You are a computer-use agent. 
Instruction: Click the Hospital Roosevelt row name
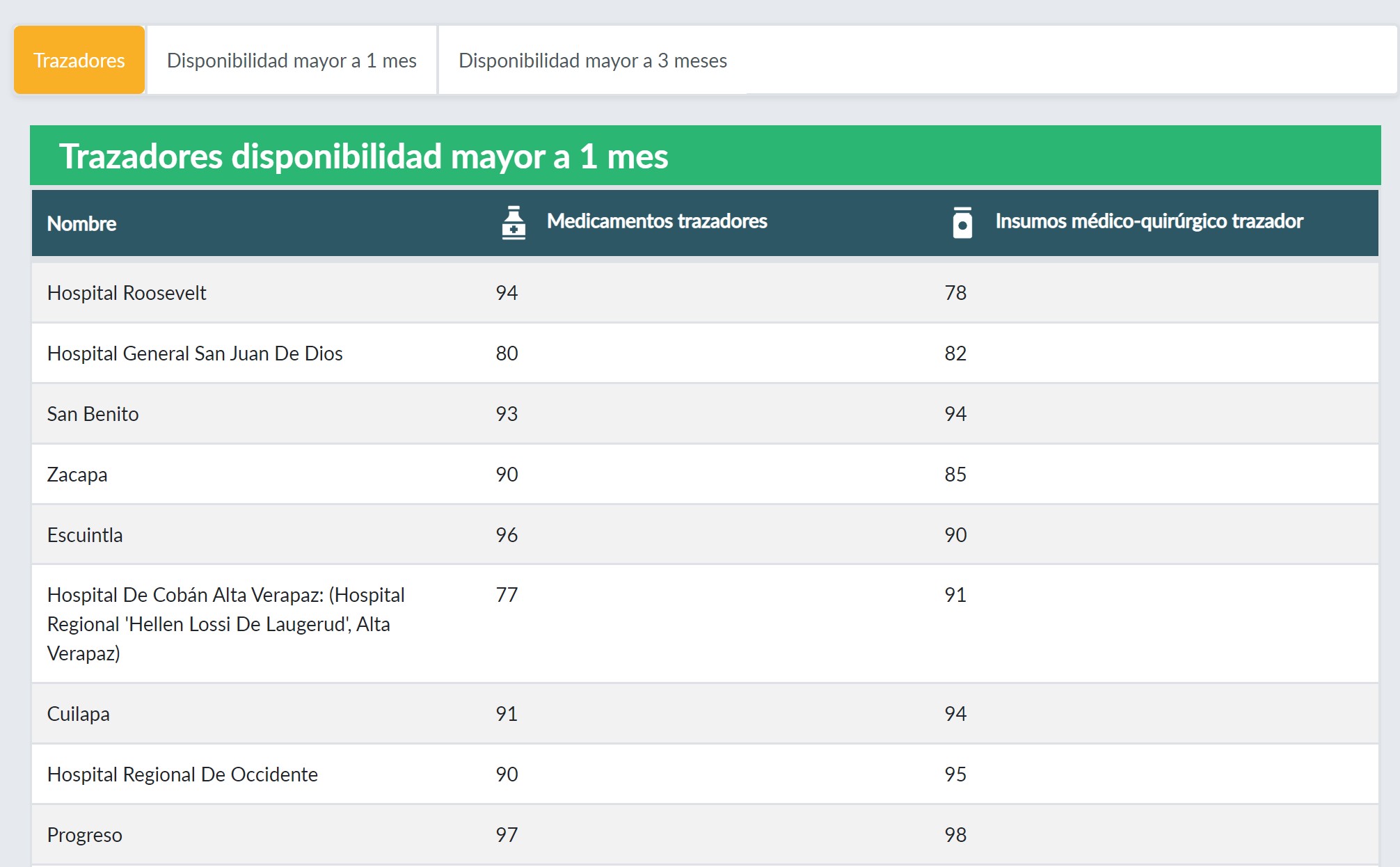tap(127, 293)
